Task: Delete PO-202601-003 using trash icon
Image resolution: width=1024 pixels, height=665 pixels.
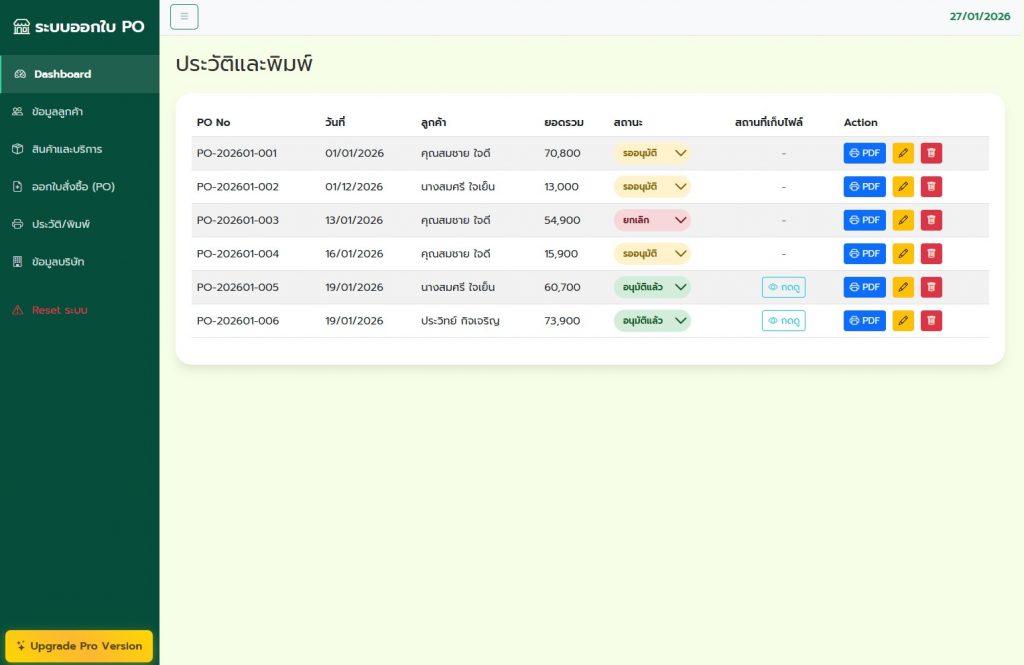Action: [x=931, y=220]
